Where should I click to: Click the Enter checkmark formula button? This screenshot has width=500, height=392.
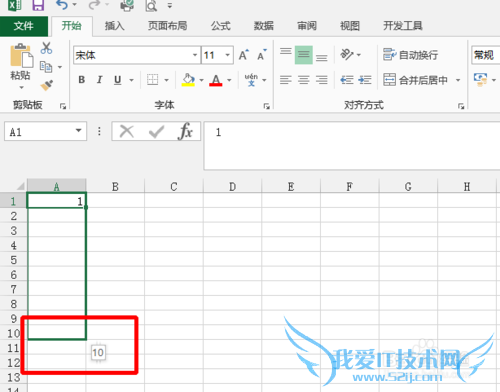156,132
